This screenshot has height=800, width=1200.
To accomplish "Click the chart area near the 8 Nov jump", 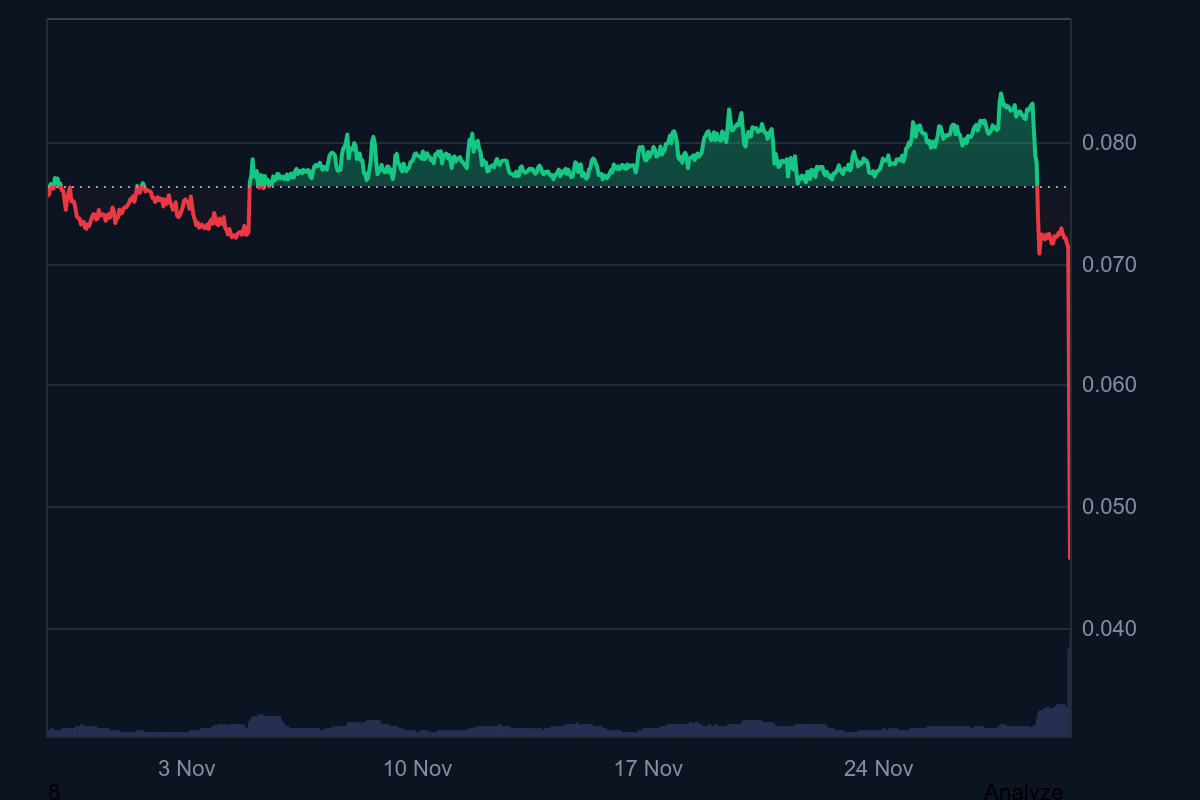I will [x=253, y=180].
